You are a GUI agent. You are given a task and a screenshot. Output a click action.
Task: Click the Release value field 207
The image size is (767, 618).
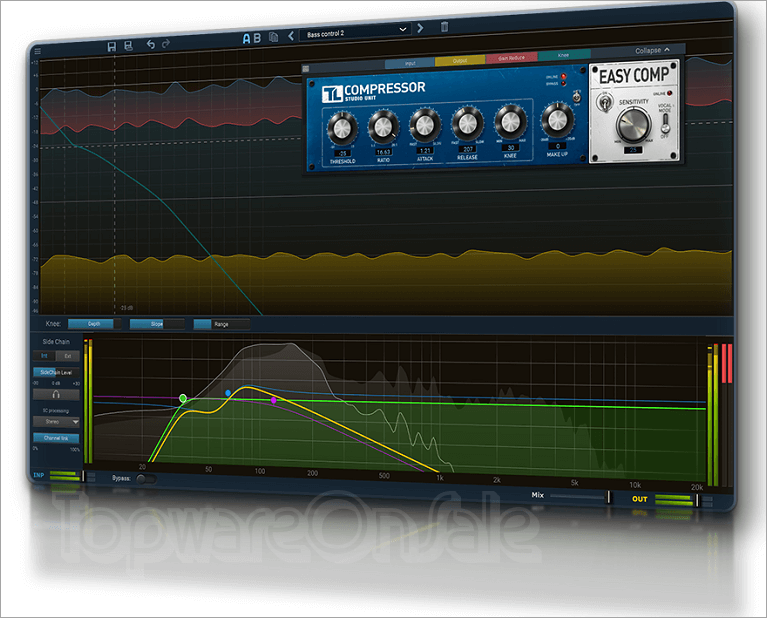(468, 149)
